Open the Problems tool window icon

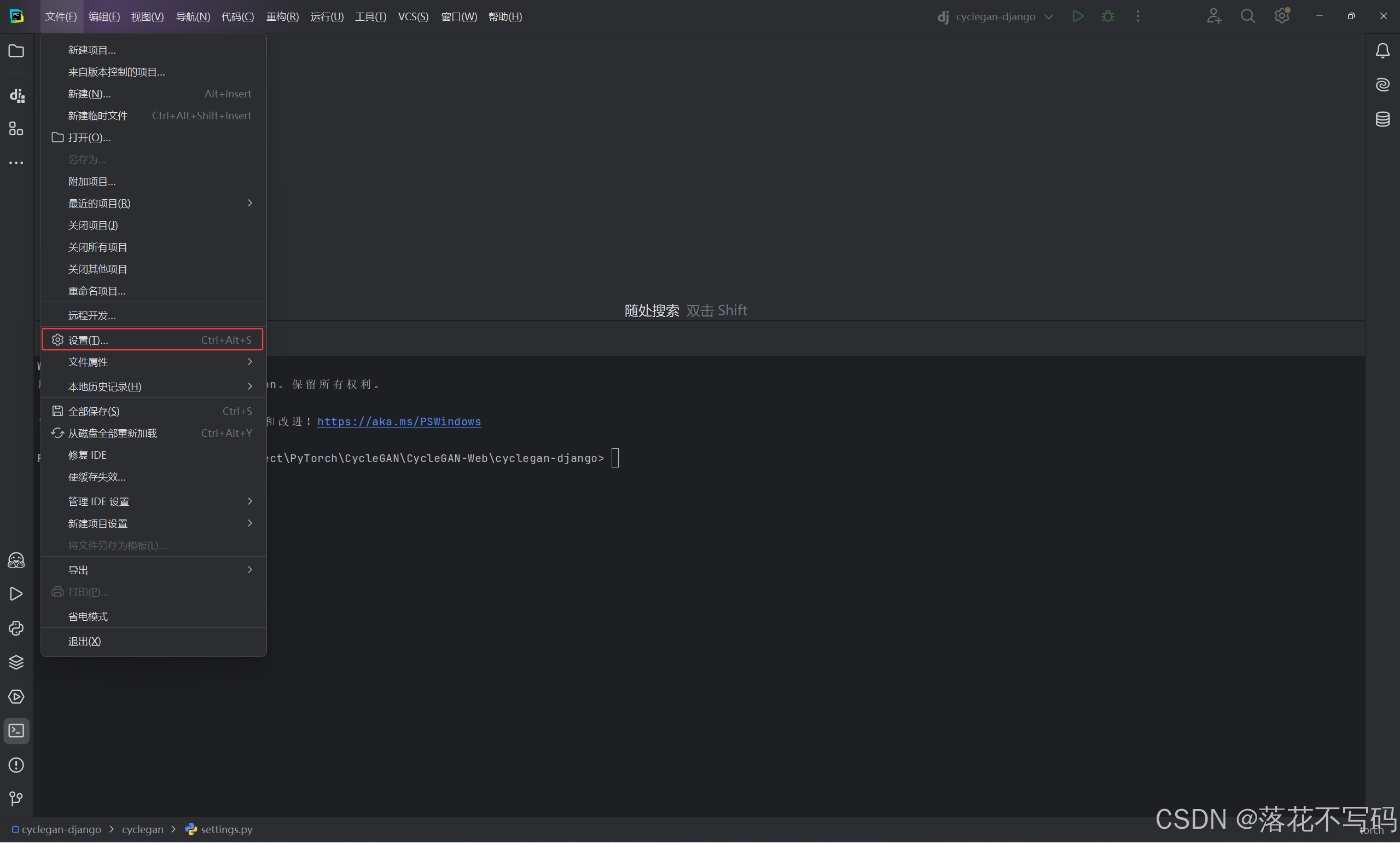16,765
